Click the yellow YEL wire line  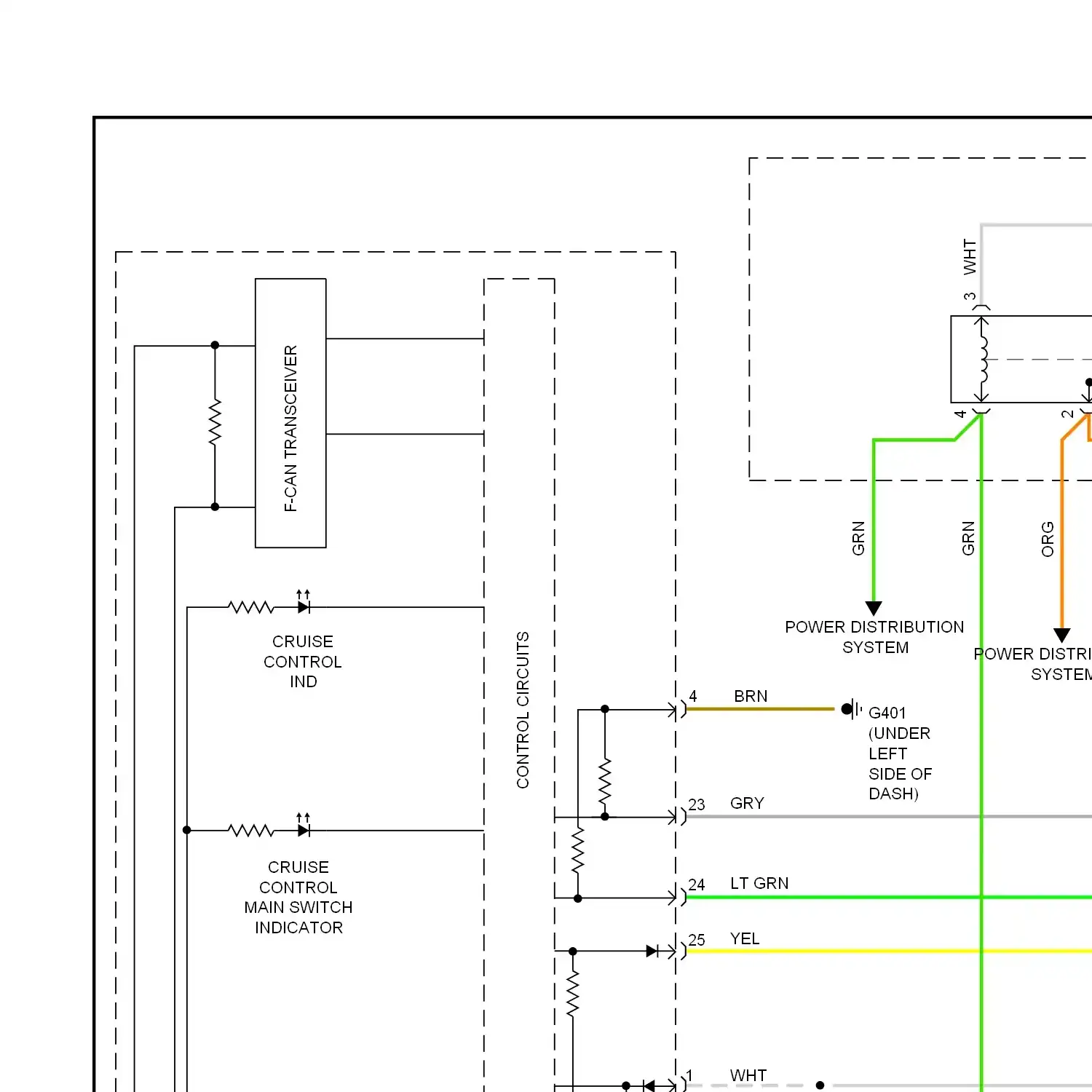point(888,951)
